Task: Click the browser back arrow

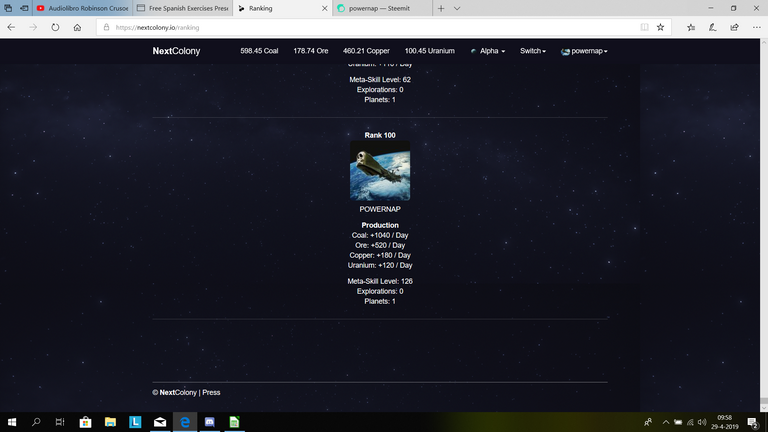Action: click(x=11, y=27)
